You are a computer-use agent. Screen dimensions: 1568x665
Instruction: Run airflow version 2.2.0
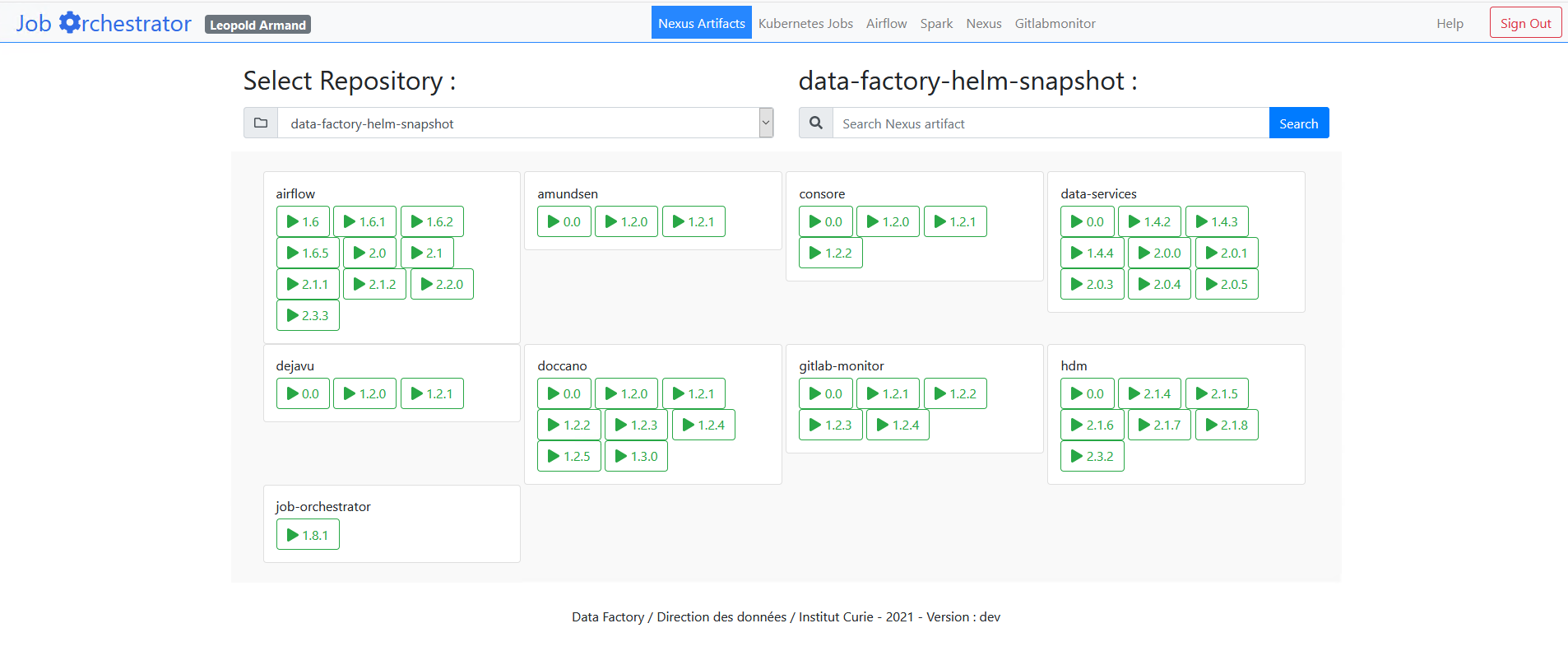(442, 284)
